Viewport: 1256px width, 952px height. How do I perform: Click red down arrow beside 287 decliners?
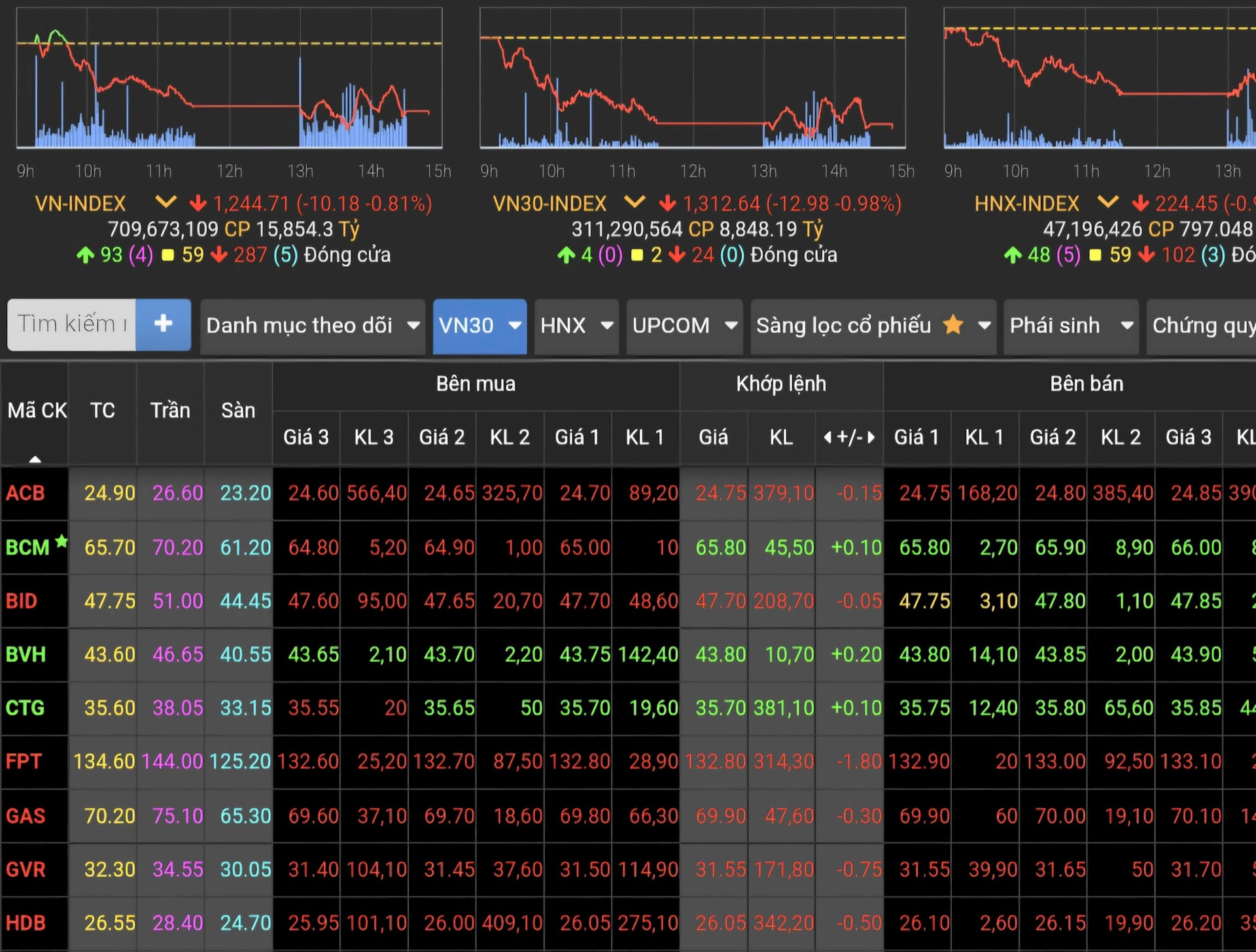(219, 254)
